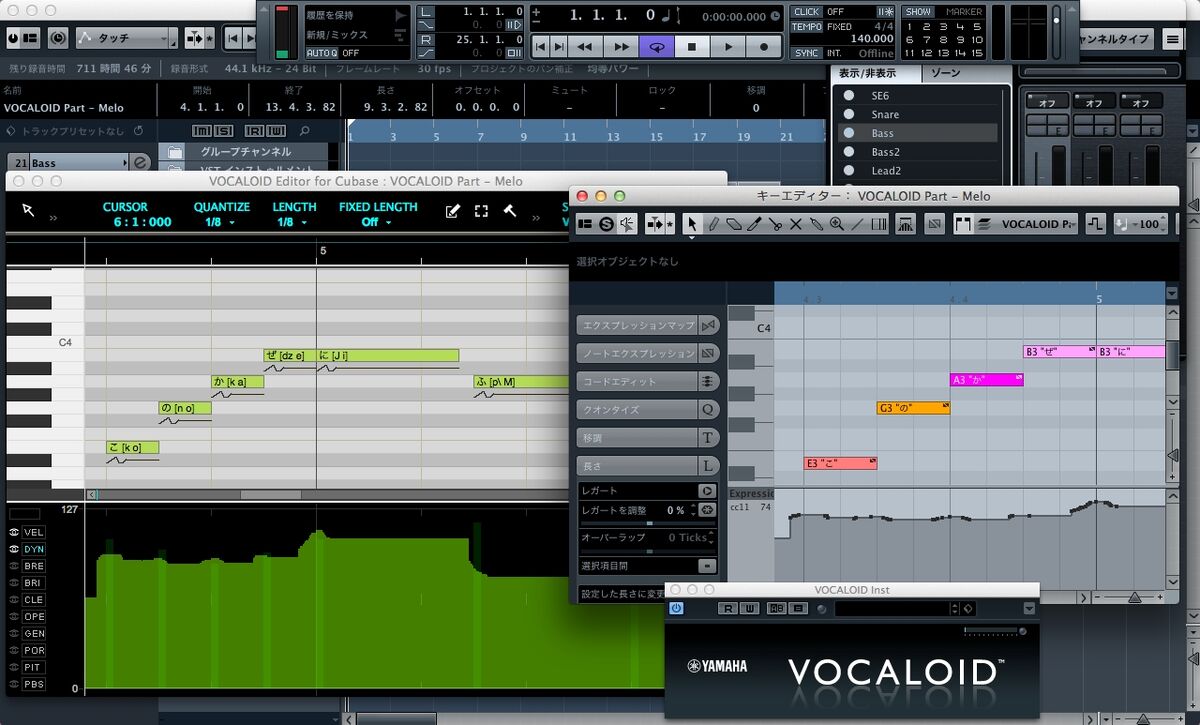The image size is (1200, 725).
Task: Adjust the レガートを調整 slider
Action: (x=648, y=523)
